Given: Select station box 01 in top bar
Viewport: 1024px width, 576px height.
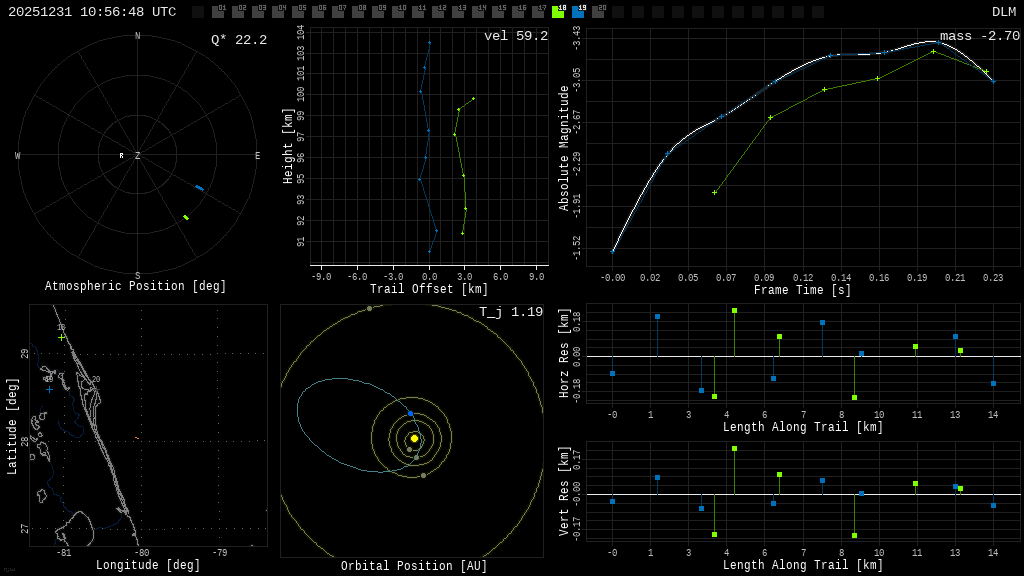Looking at the screenshot, I should (x=218, y=12).
